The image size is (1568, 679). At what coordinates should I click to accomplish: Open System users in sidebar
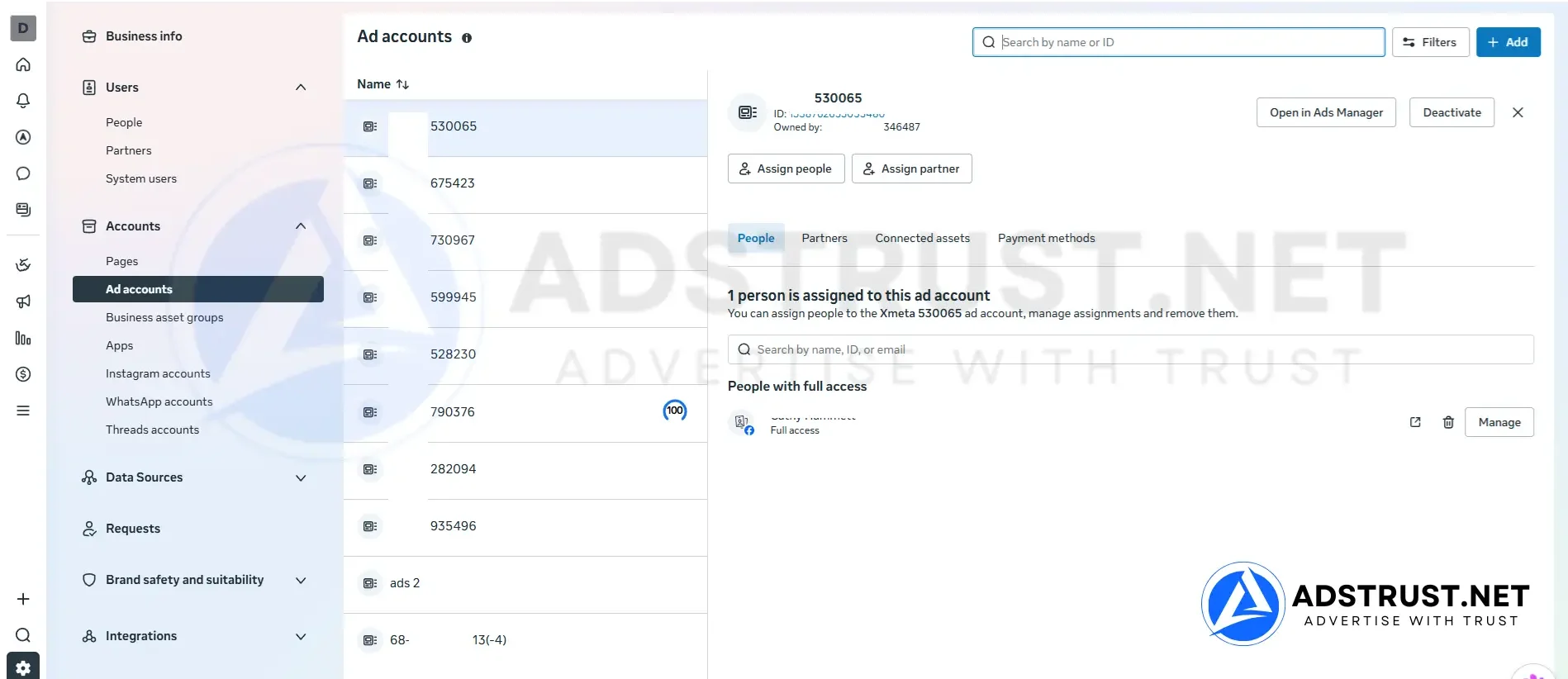click(141, 178)
